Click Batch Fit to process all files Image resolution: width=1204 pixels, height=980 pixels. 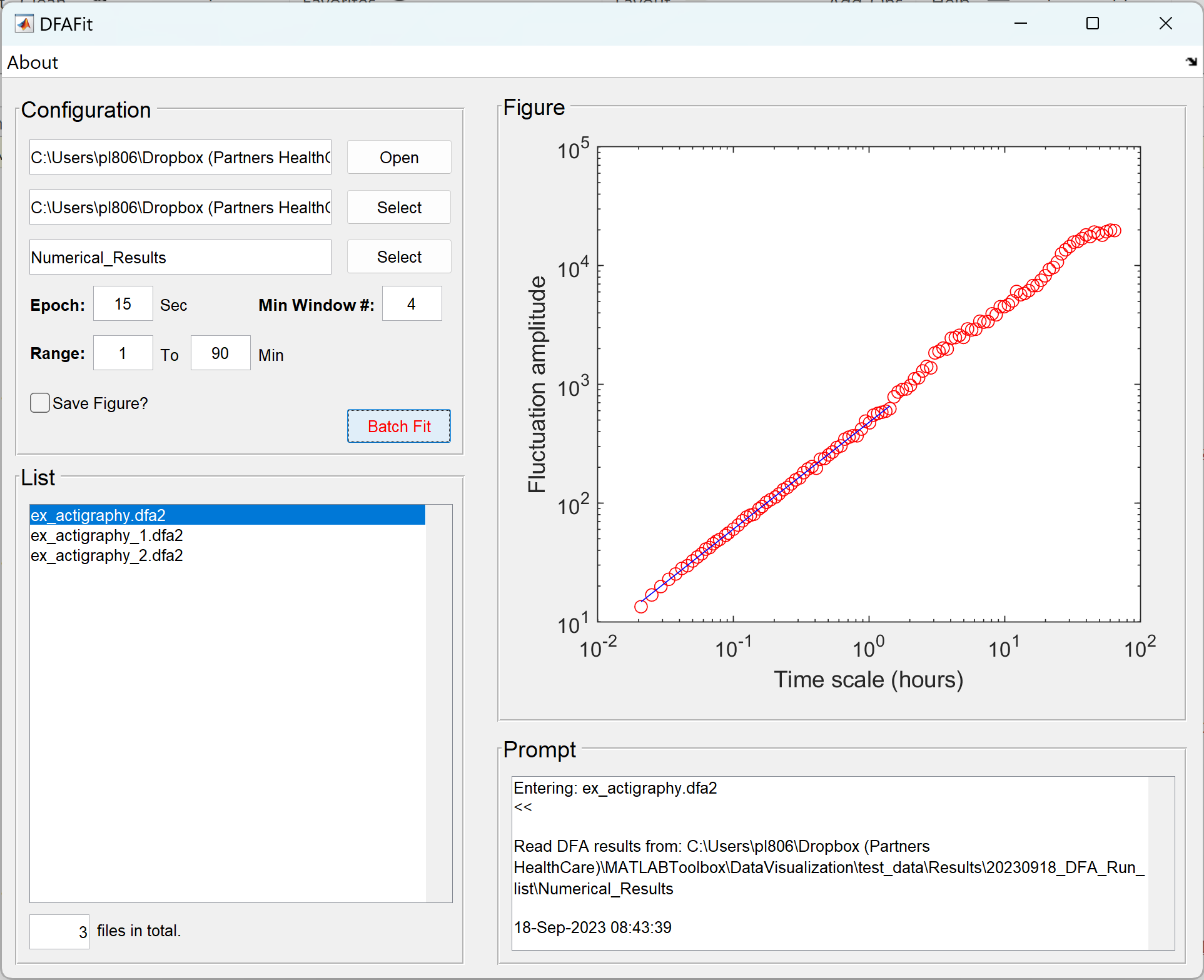pos(398,425)
